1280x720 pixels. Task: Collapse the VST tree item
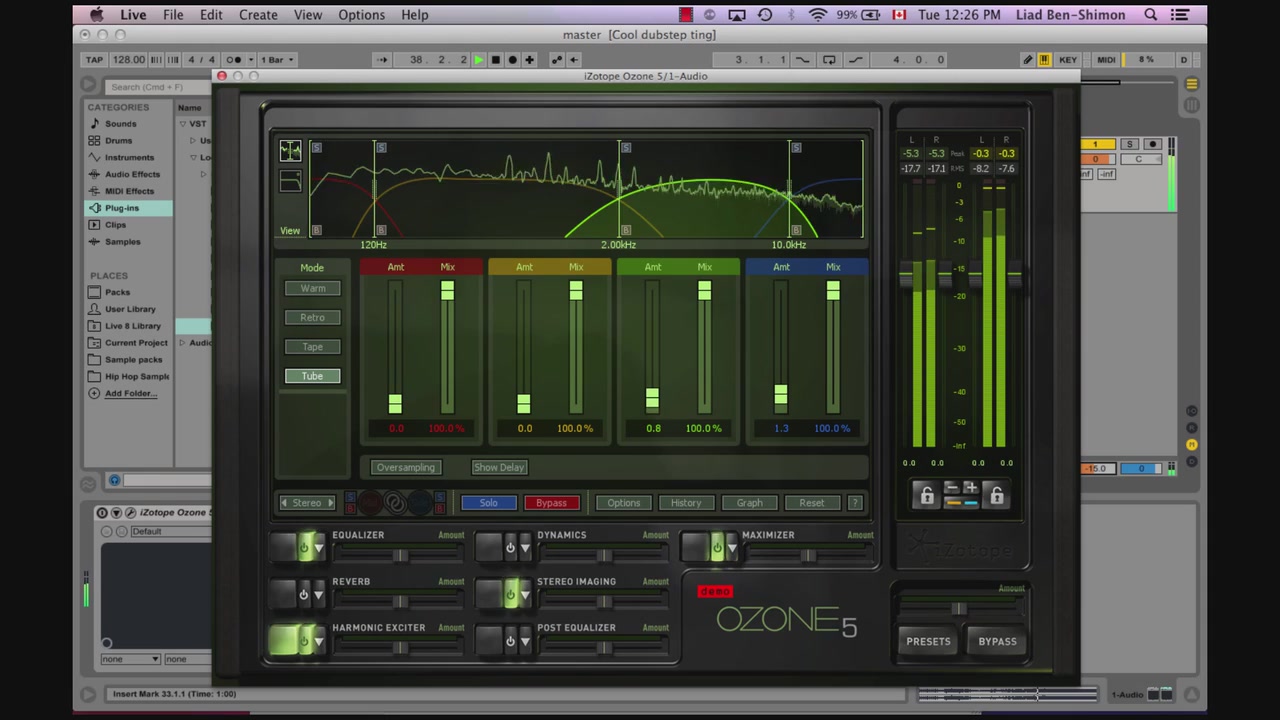tap(183, 124)
